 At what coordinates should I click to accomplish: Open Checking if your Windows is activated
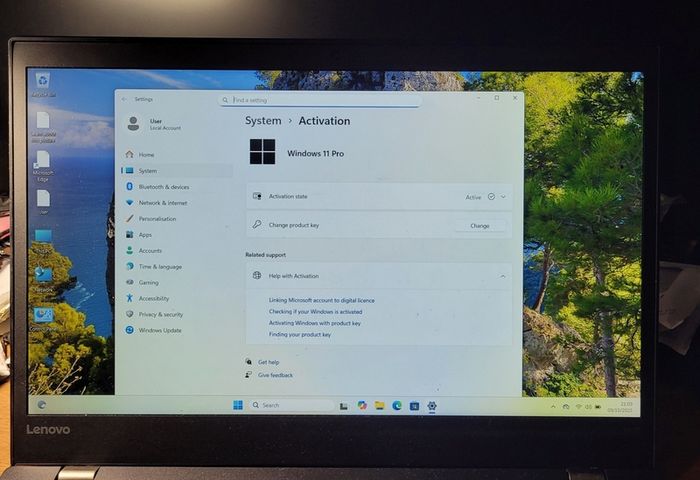pos(315,312)
